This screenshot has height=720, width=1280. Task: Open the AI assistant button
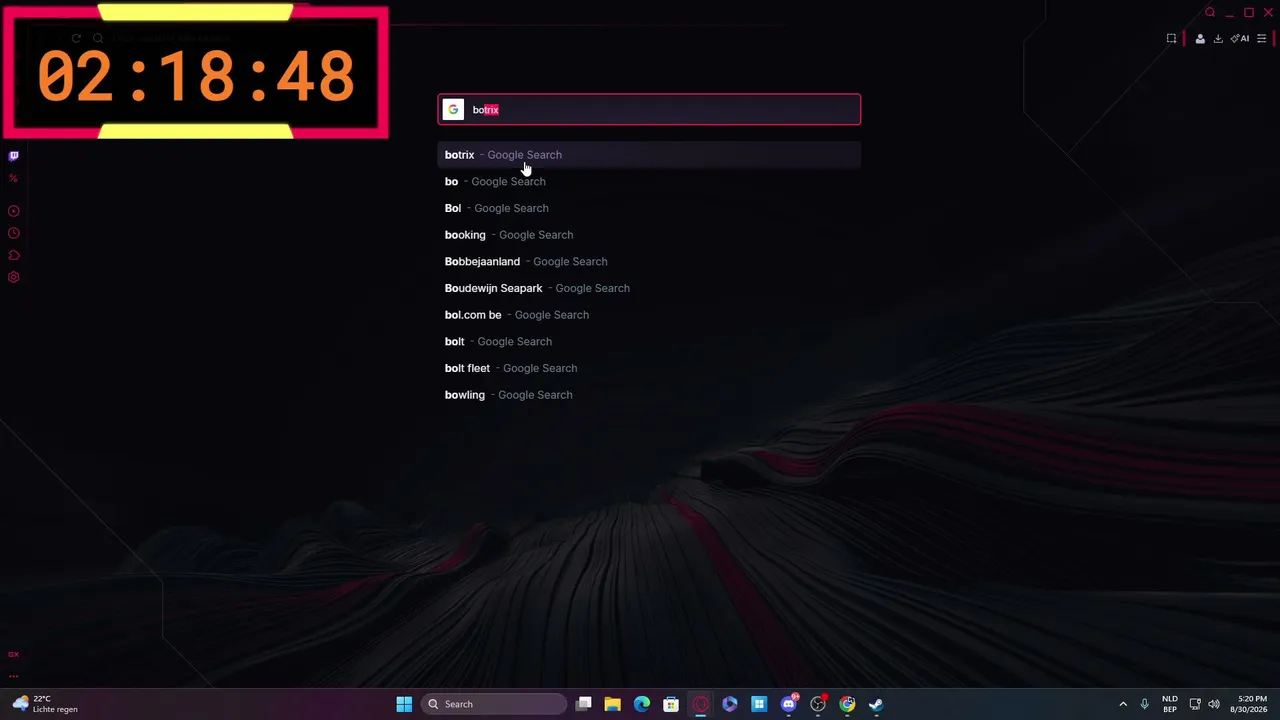pyautogui.click(x=1240, y=39)
